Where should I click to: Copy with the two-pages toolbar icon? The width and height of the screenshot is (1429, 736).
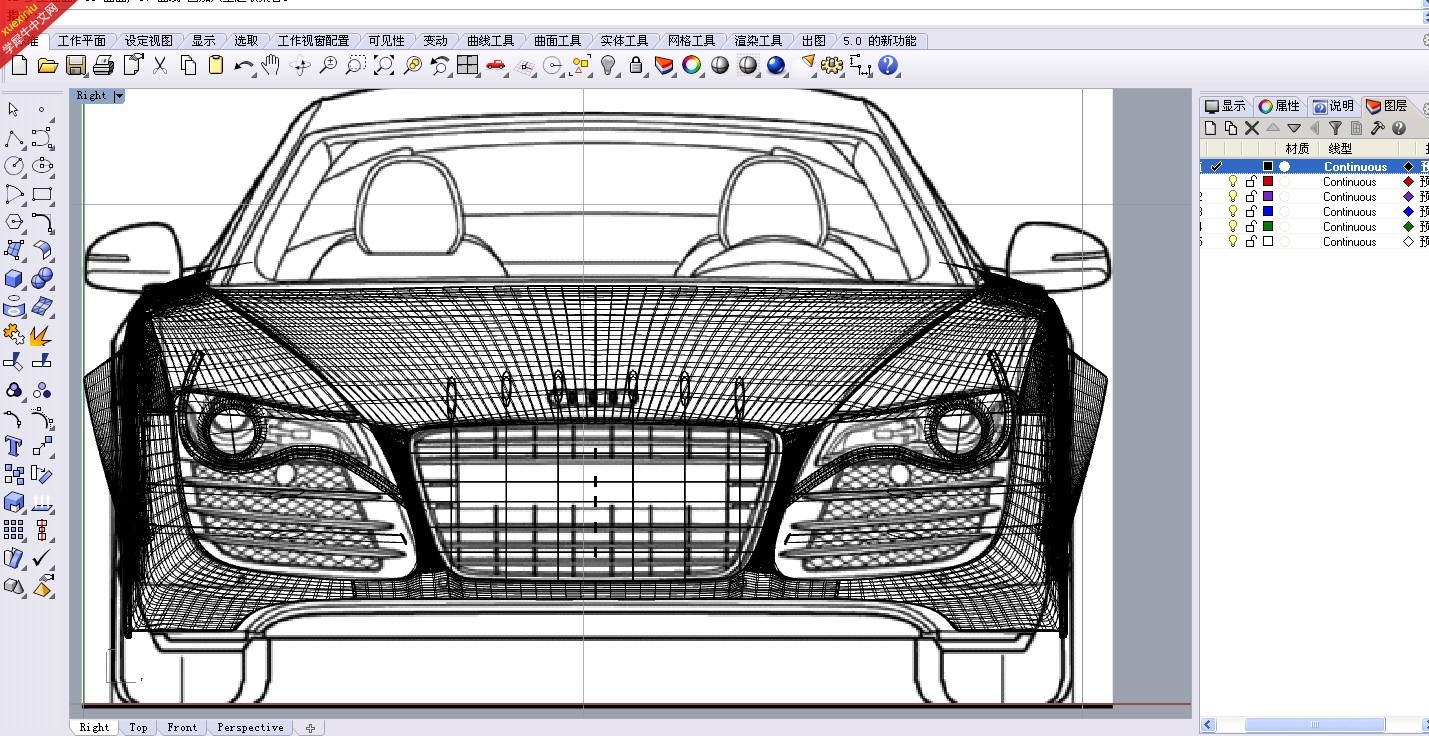click(x=188, y=66)
